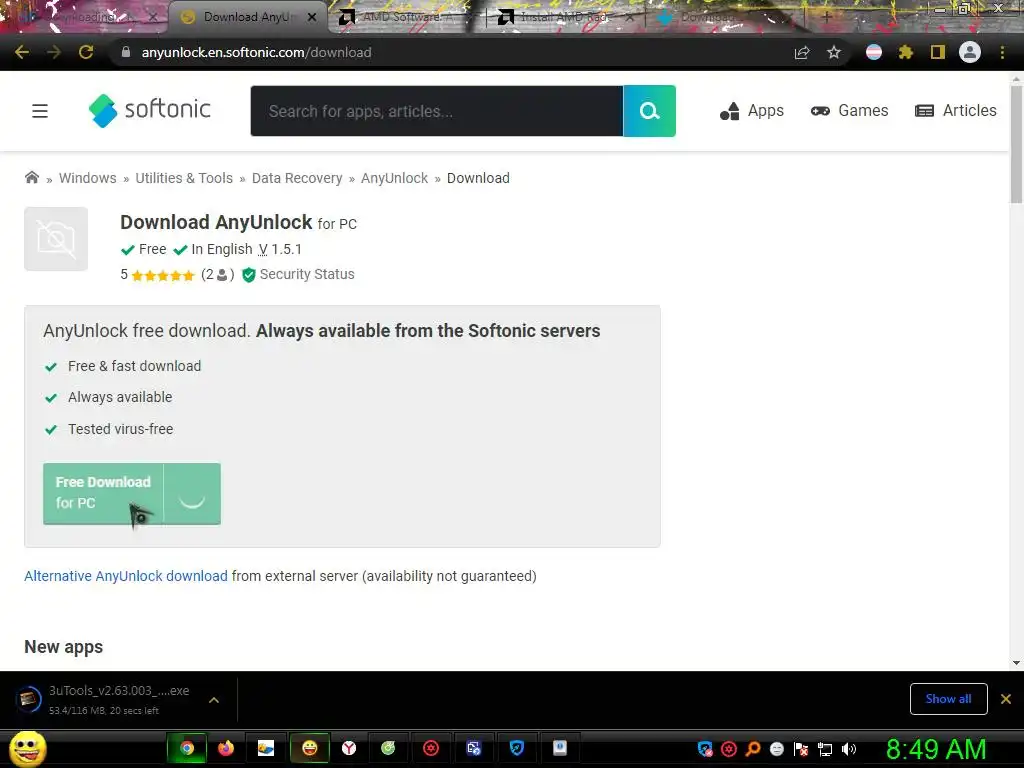Viewport: 1024px width, 768px height.
Task: Open Chrome from the taskbar
Action: click(187, 748)
